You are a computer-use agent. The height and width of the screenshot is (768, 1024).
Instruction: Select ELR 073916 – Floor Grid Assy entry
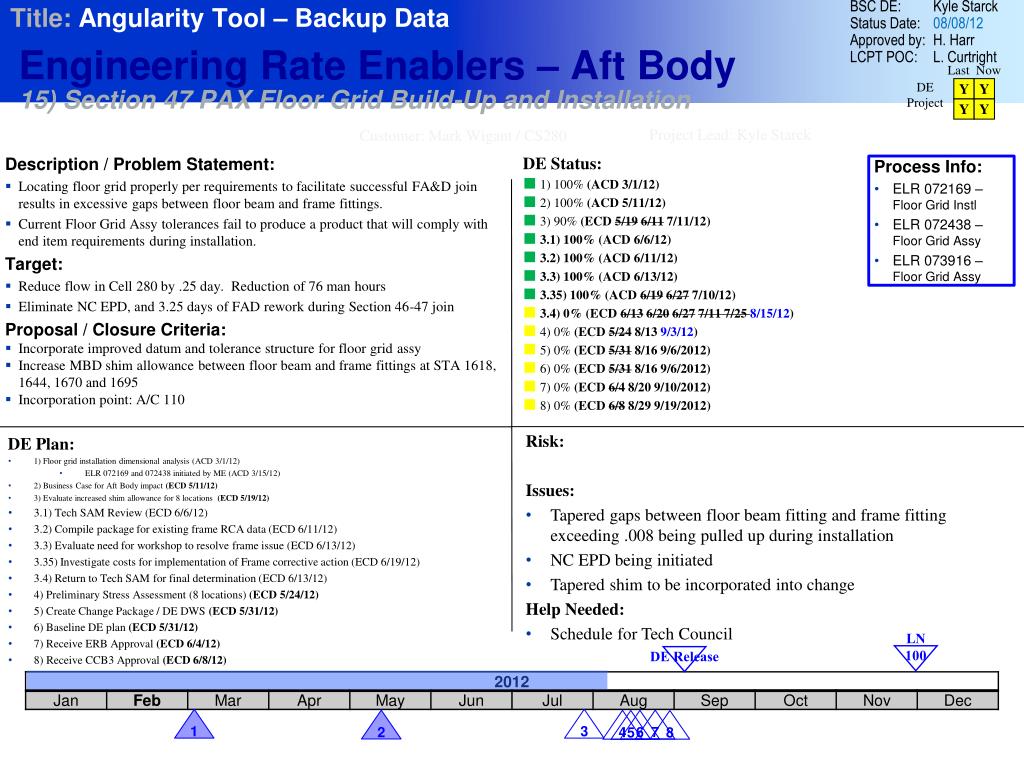937,268
